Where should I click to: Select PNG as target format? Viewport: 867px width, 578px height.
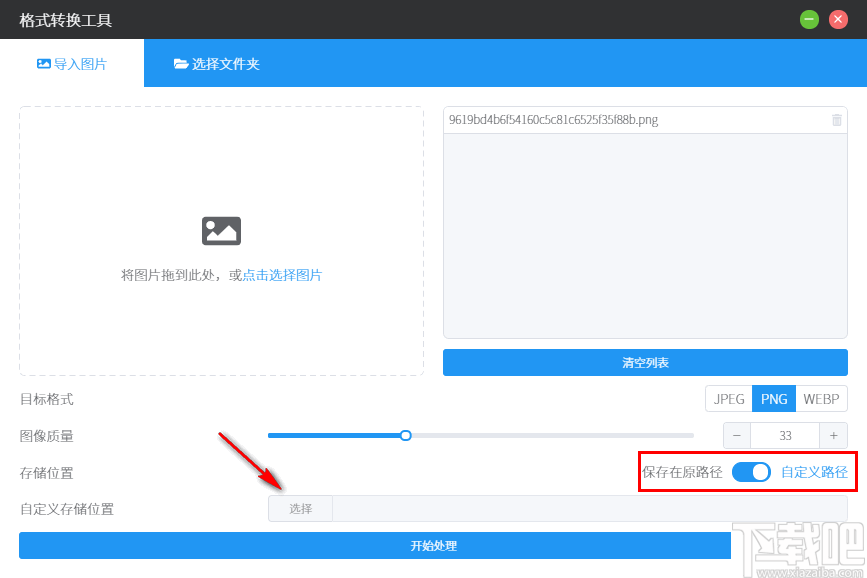point(773,398)
